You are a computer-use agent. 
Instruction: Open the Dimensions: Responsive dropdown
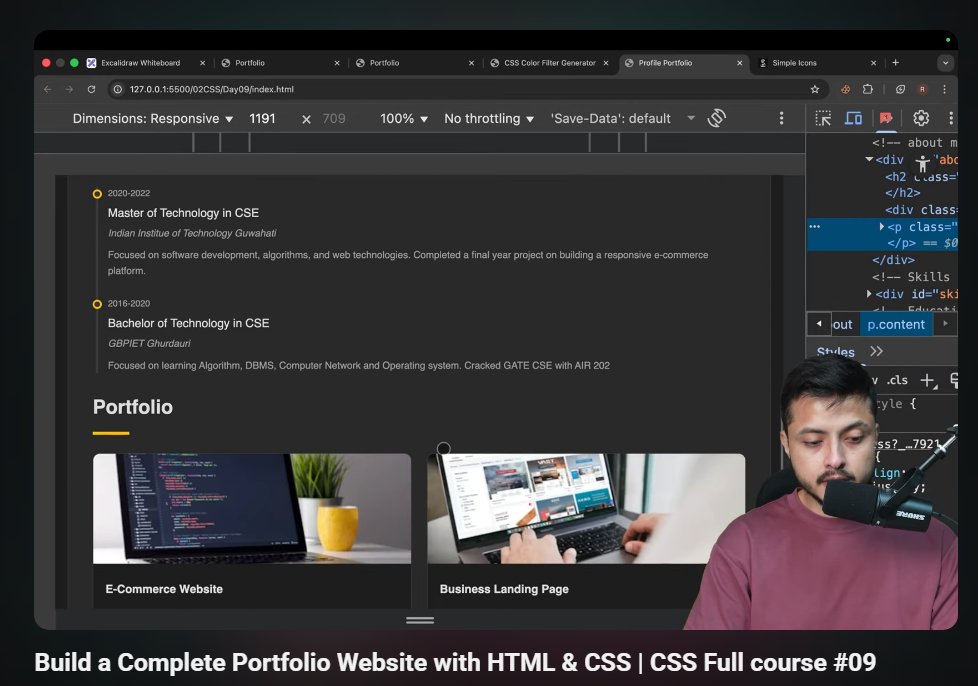click(152, 118)
